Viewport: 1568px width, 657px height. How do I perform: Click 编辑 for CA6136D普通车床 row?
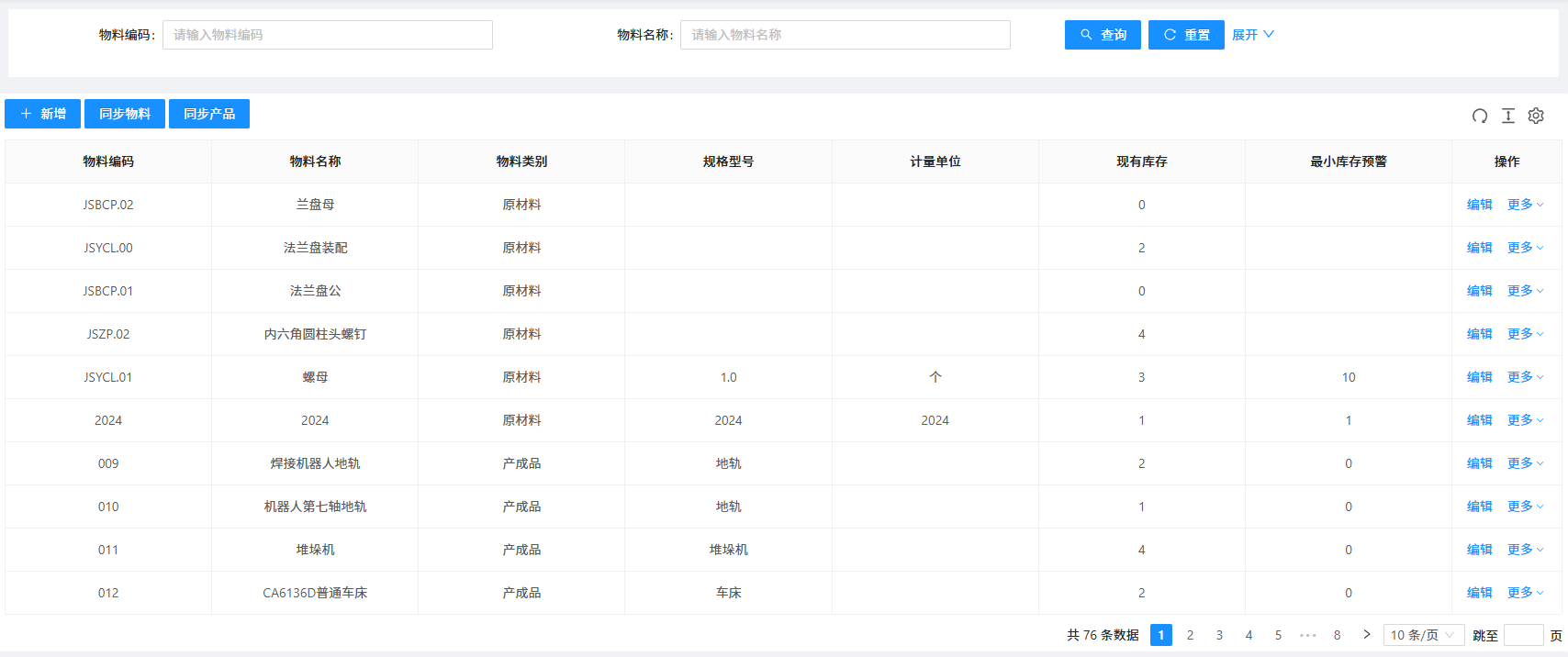[x=1480, y=593]
